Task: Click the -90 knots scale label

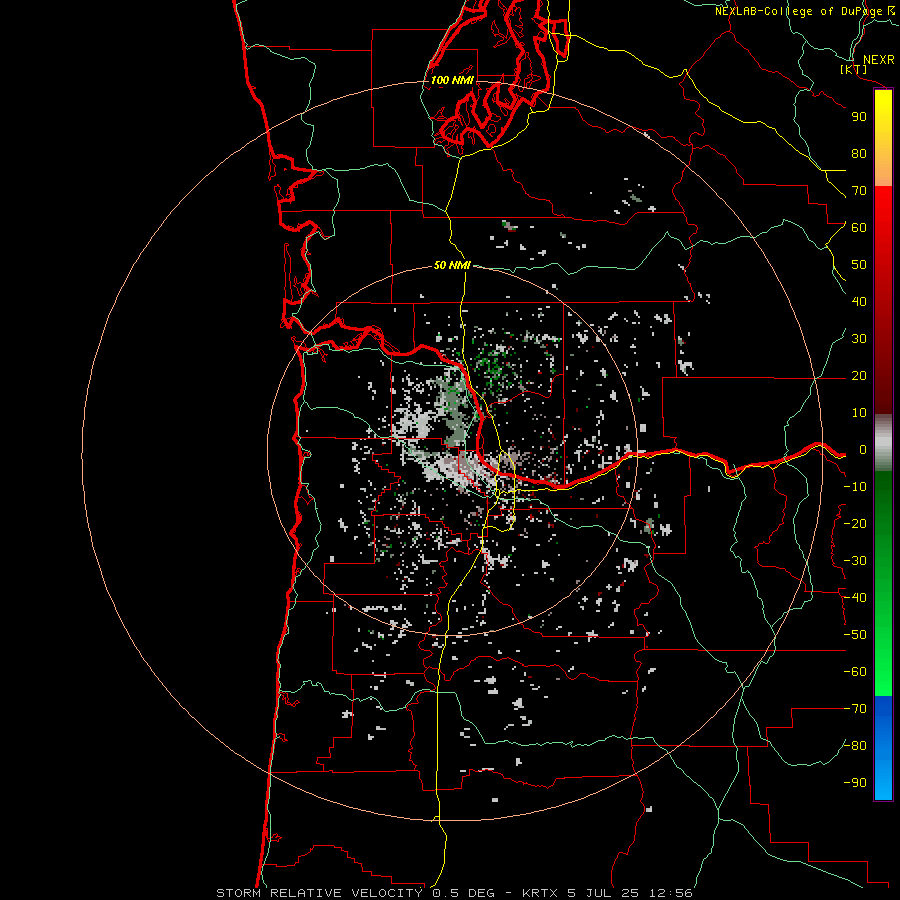Action: [x=855, y=783]
